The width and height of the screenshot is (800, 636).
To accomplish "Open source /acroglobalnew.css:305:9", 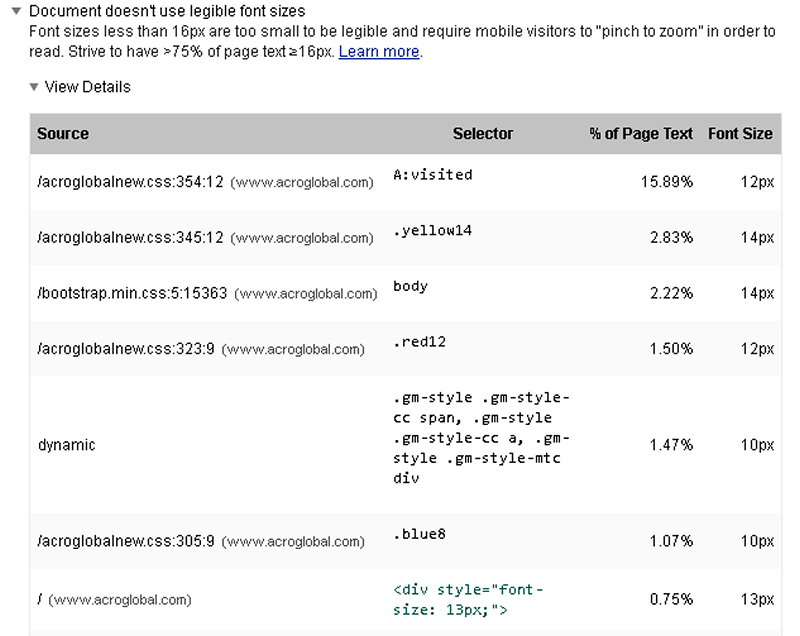I will pos(126,541).
